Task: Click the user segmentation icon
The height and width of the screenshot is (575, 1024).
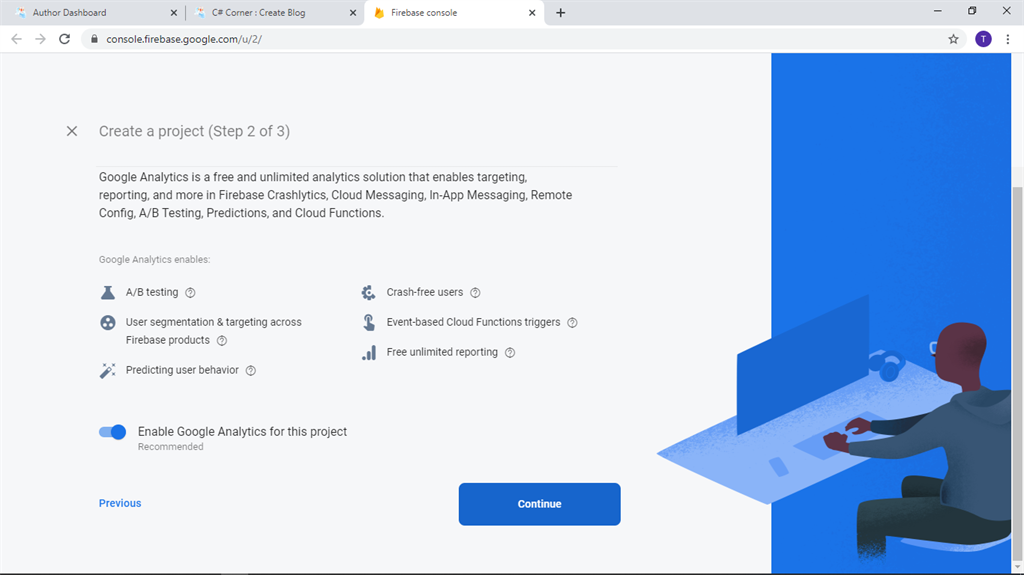Action: click(x=108, y=322)
